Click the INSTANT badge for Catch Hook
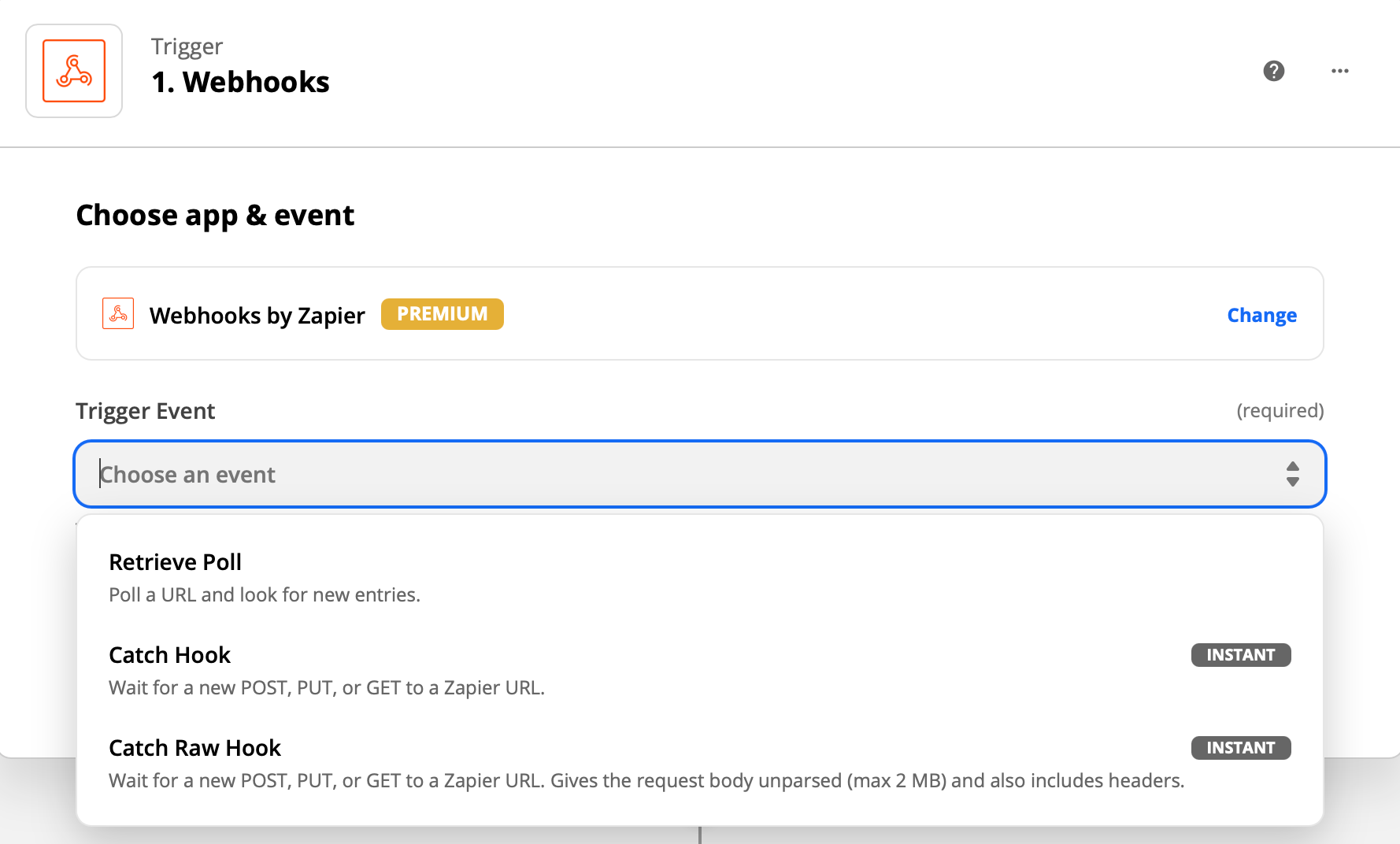Image resolution: width=1400 pixels, height=844 pixels. pos(1240,655)
